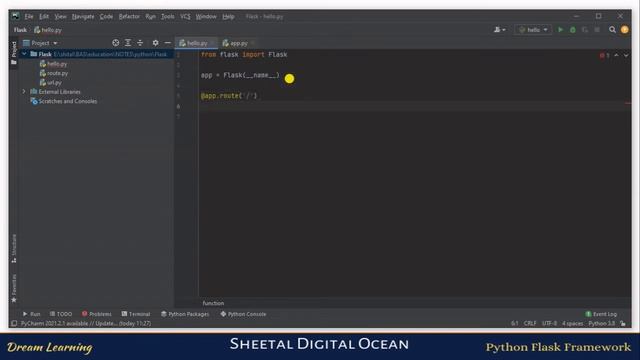640x360 pixels.
Task: Go to next highlighted error arrow
Action: (x=626, y=55)
